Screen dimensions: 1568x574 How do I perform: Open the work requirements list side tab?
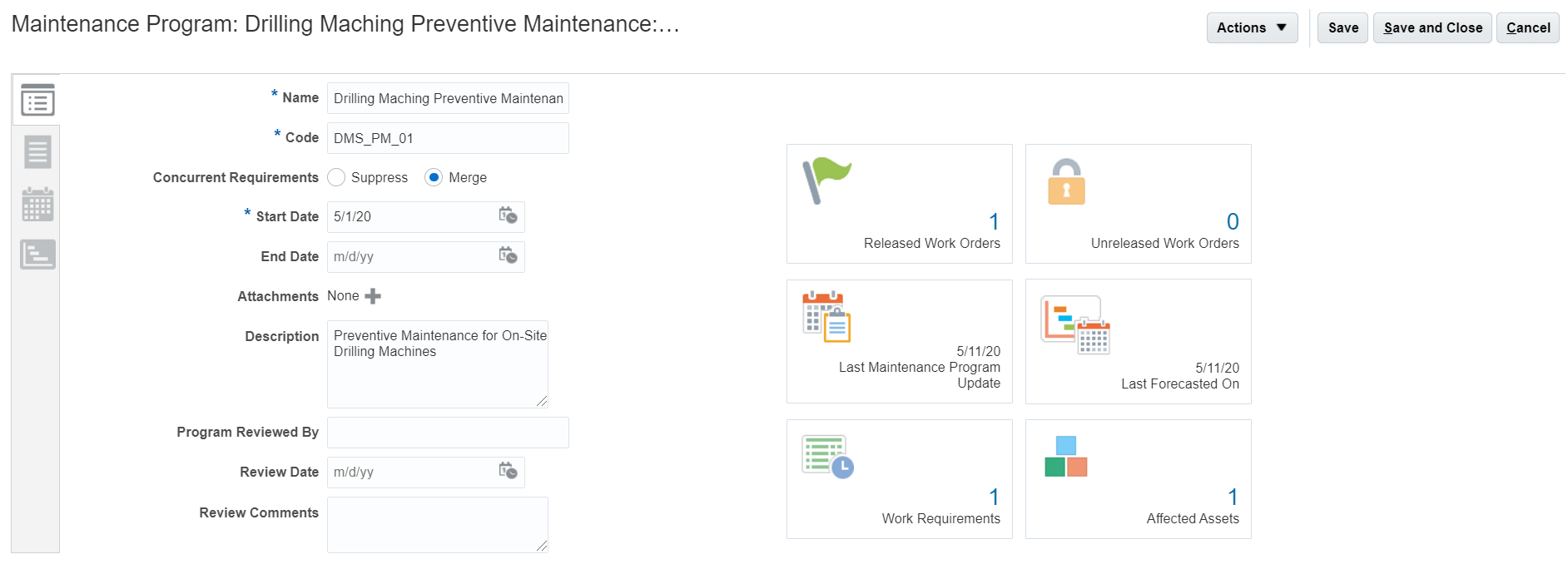[x=37, y=152]
